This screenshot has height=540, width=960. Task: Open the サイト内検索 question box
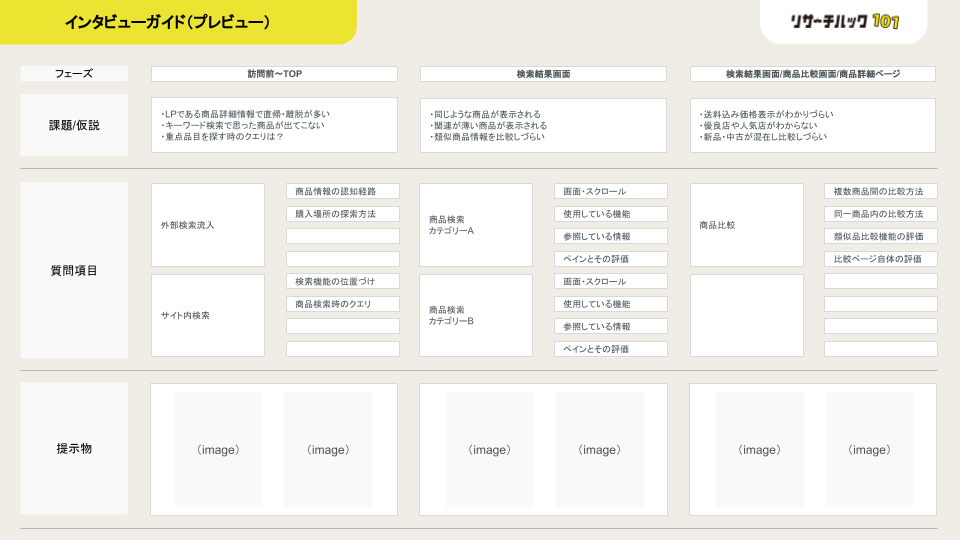(x=208, y=315)
